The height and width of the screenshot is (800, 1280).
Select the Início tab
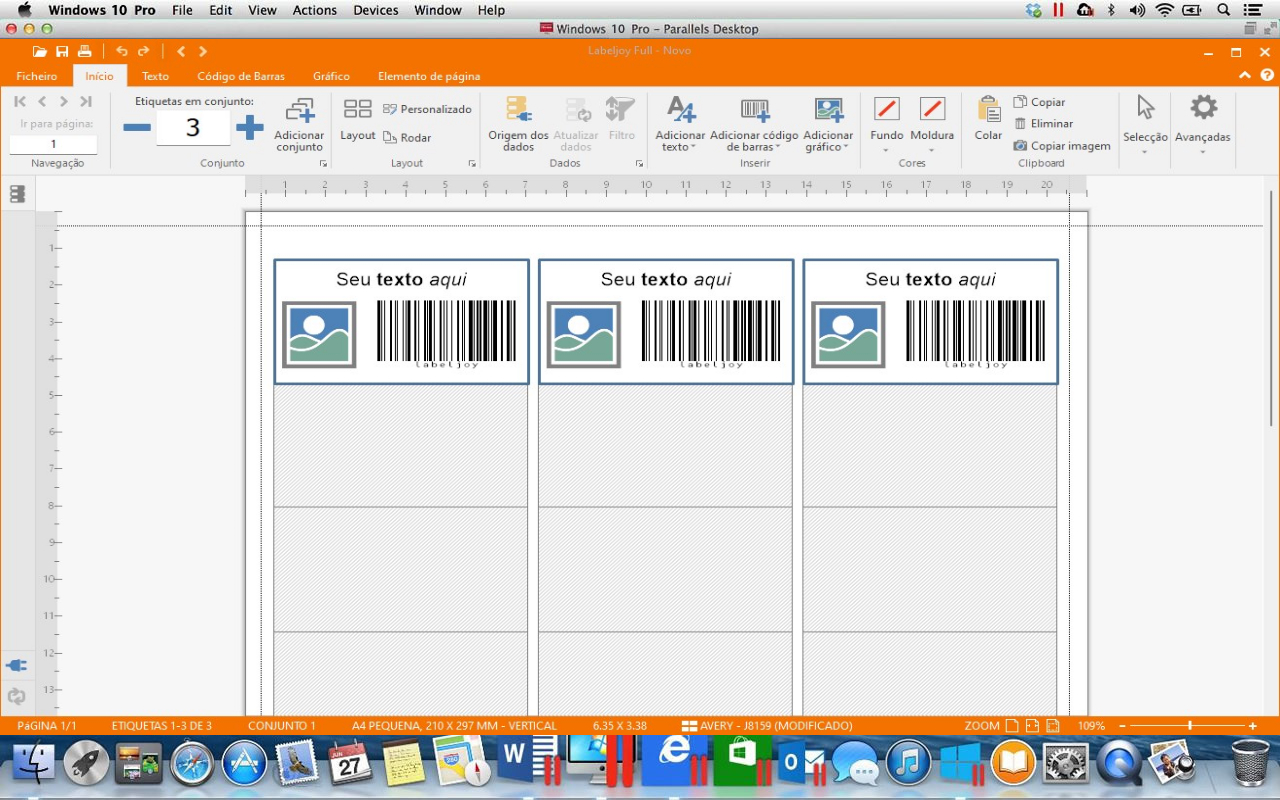tap(99, 76)
